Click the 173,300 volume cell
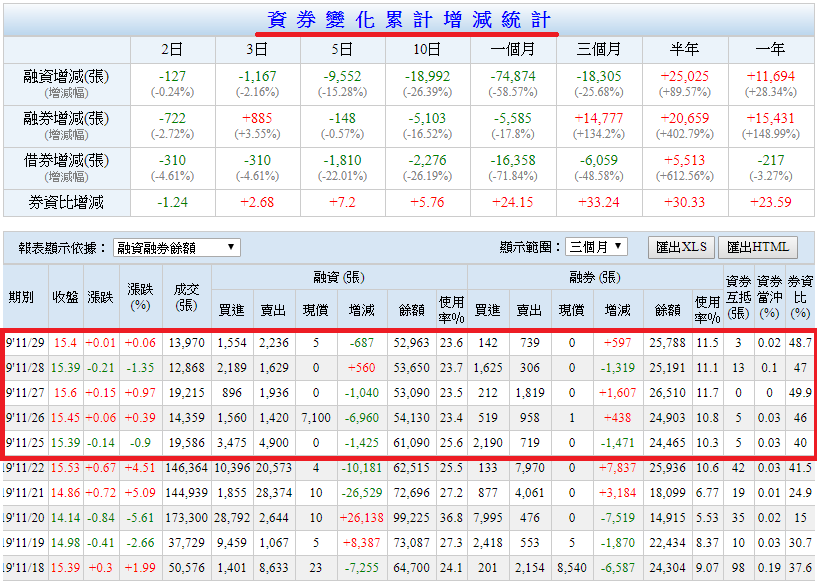 coord(187,518)
